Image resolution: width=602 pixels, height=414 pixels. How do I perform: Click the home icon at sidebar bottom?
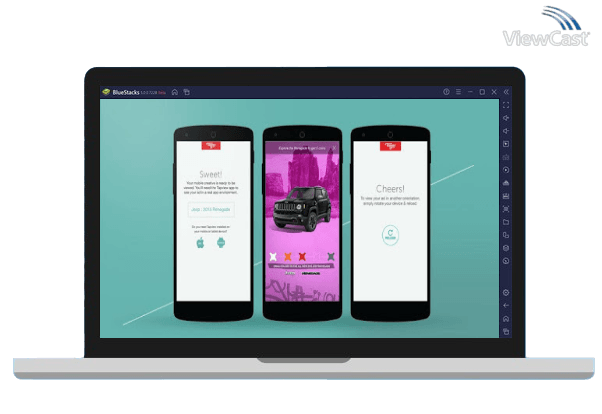click(506, 319)
